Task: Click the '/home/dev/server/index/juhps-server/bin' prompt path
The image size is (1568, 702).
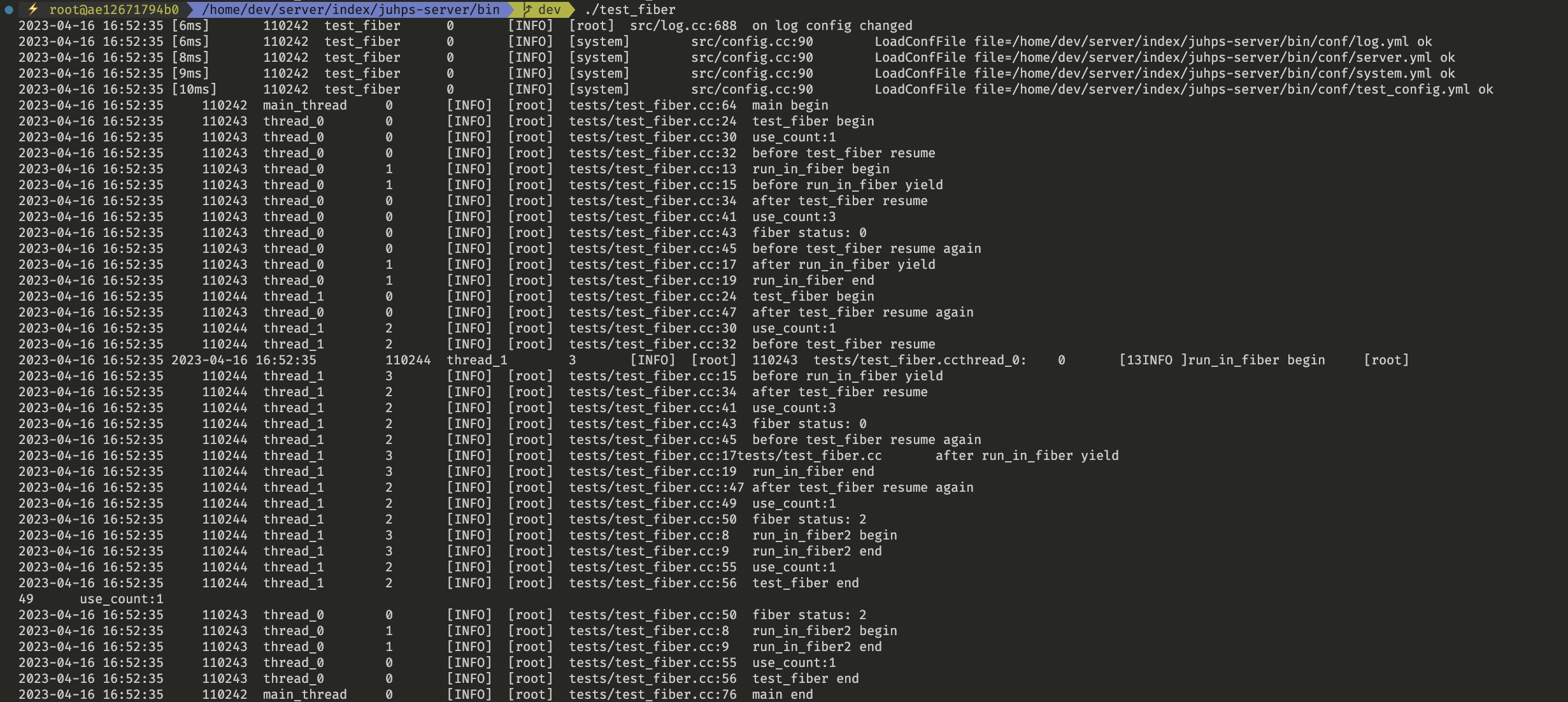Action: (351, 10)
